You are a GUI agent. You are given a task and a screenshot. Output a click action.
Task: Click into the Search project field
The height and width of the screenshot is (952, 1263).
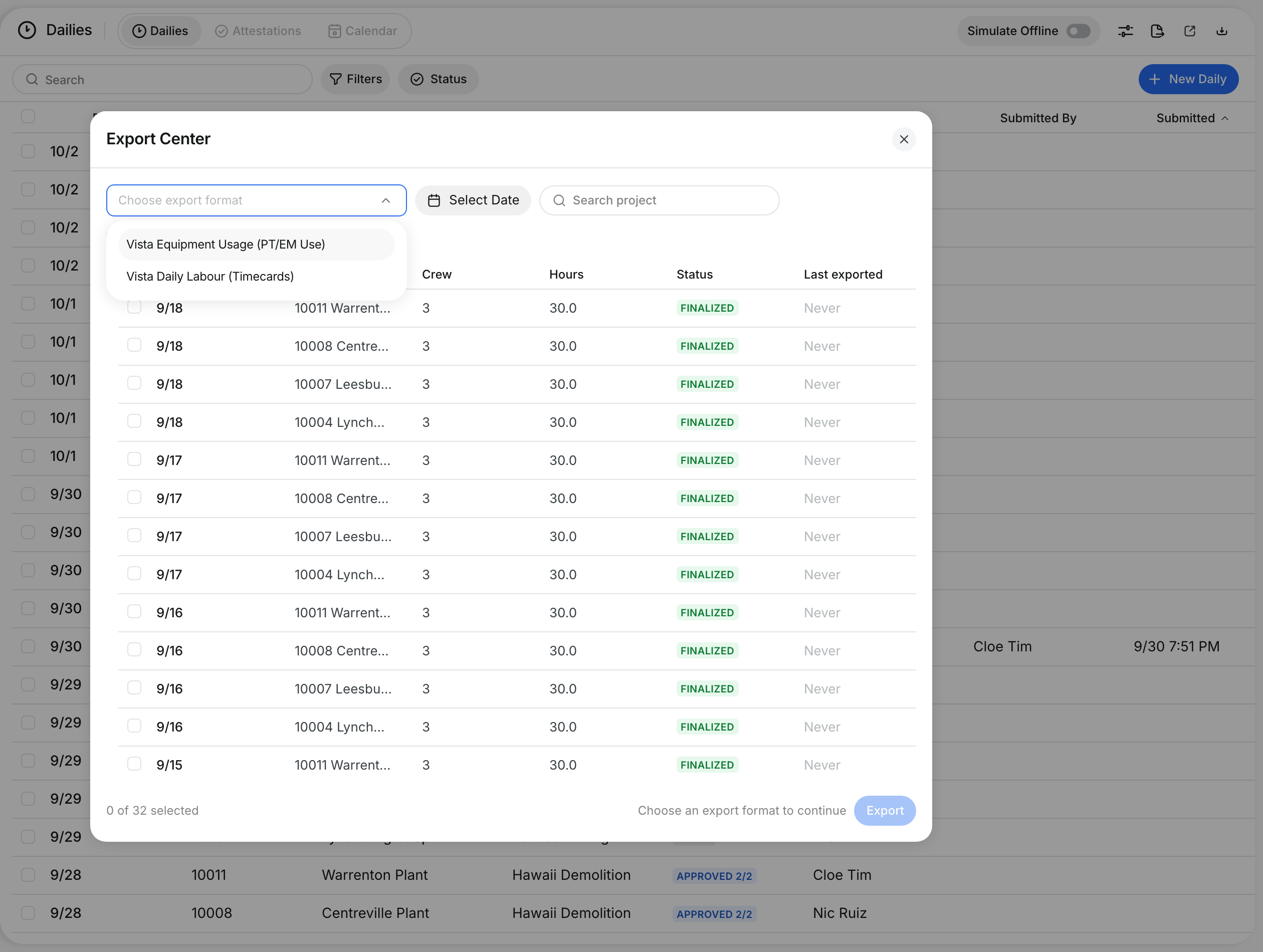659,200
